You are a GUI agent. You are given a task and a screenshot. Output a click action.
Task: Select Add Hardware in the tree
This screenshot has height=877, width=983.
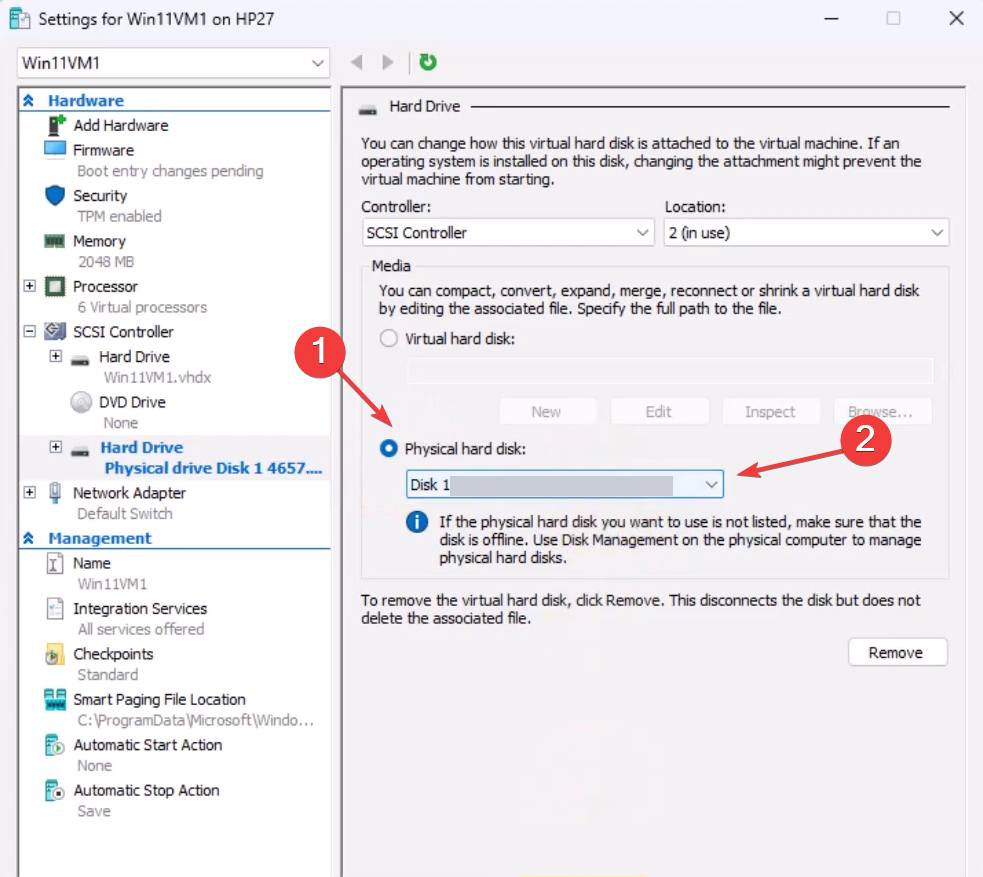(x=120, y=125)
